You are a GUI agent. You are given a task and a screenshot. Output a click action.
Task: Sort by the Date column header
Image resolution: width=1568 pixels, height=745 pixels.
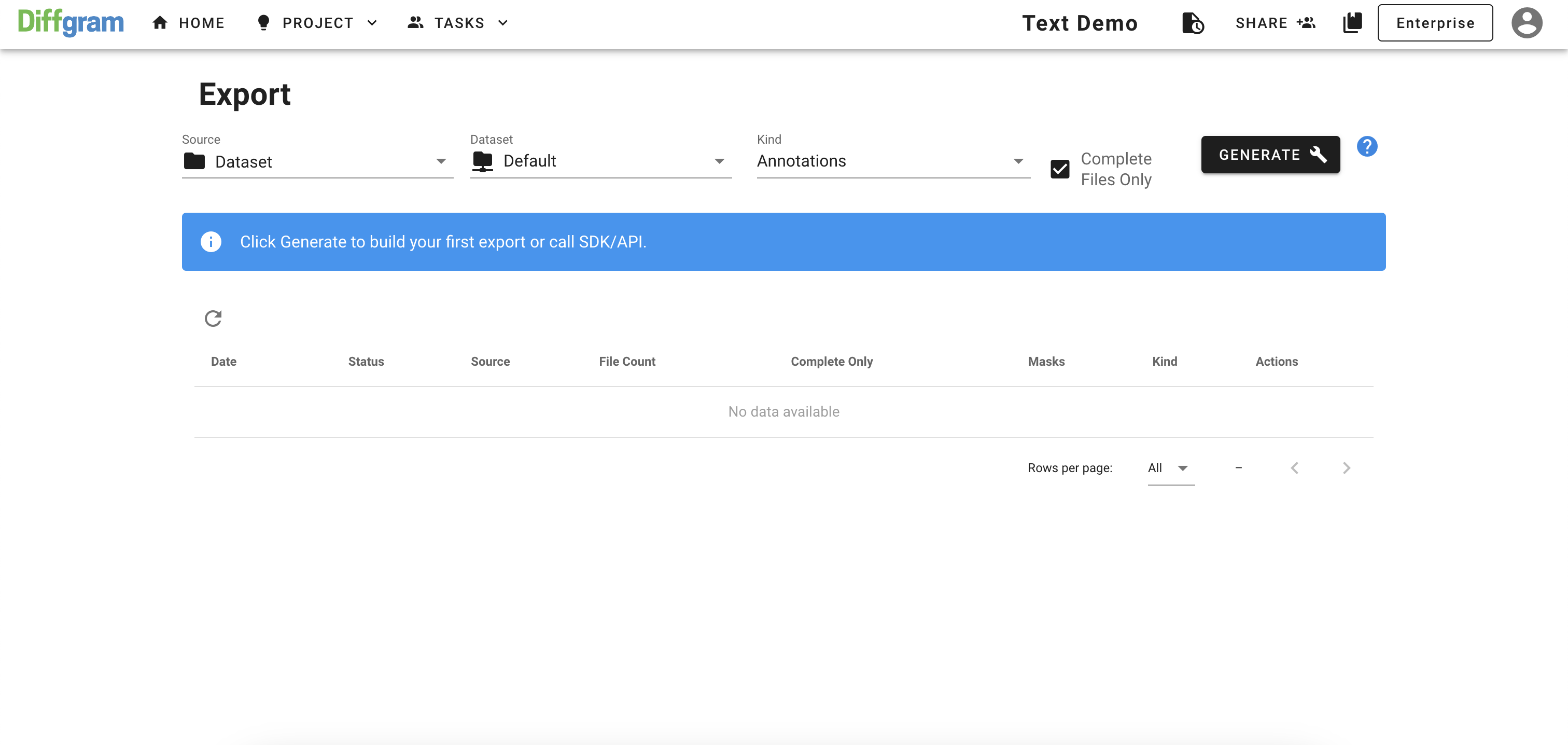tap(223, 362)
